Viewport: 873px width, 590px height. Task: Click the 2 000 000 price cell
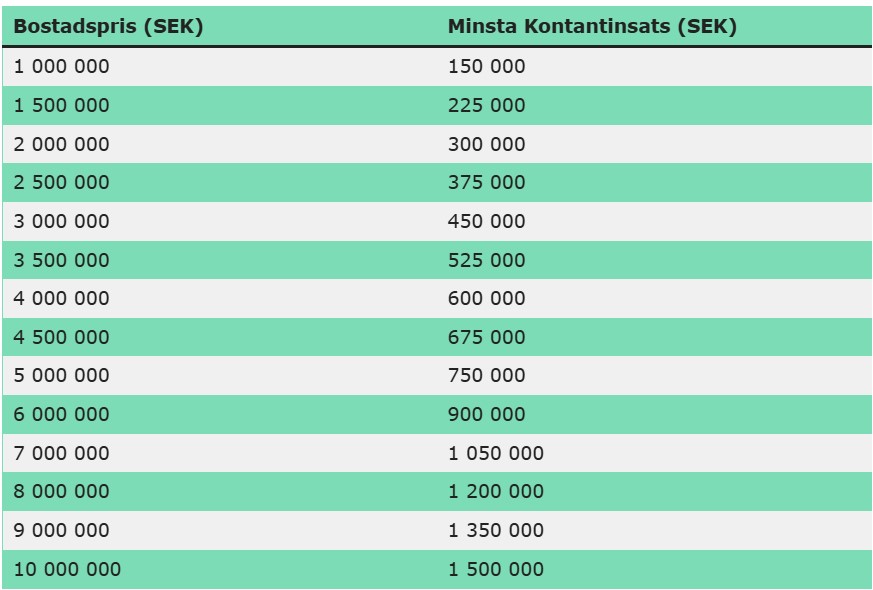pyautogui.click(x=62, y=144)
